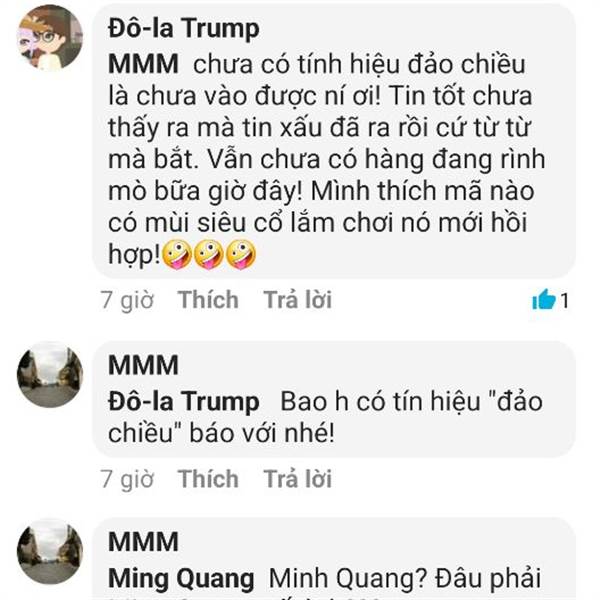Image resolution: width=600 pixels, height=600 pixels.
Task: Open the Ming Quang mention link
Action: coord(181,579)
